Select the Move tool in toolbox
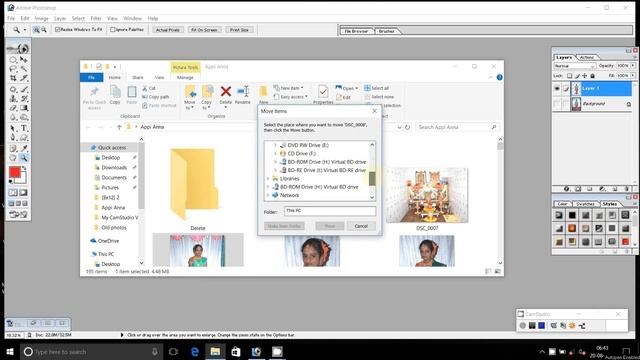Viewport: 640px width, 360px height. (24, 59)
